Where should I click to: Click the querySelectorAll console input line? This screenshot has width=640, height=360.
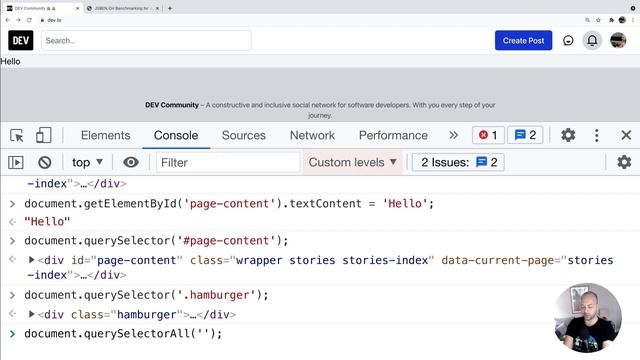pyautogui.click(x=123, y=333)
